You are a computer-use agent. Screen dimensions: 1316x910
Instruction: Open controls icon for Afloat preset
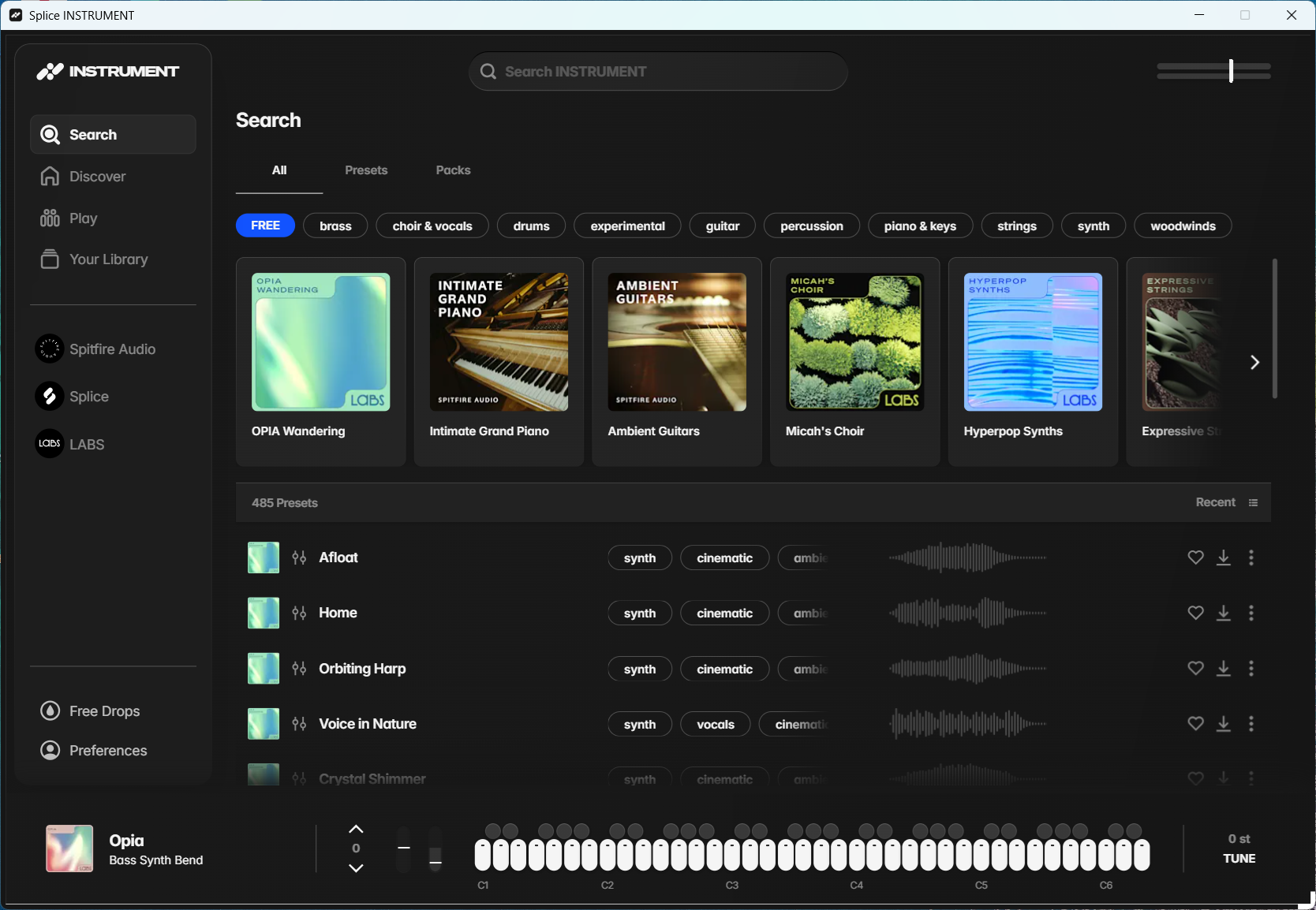coord(299,558)
